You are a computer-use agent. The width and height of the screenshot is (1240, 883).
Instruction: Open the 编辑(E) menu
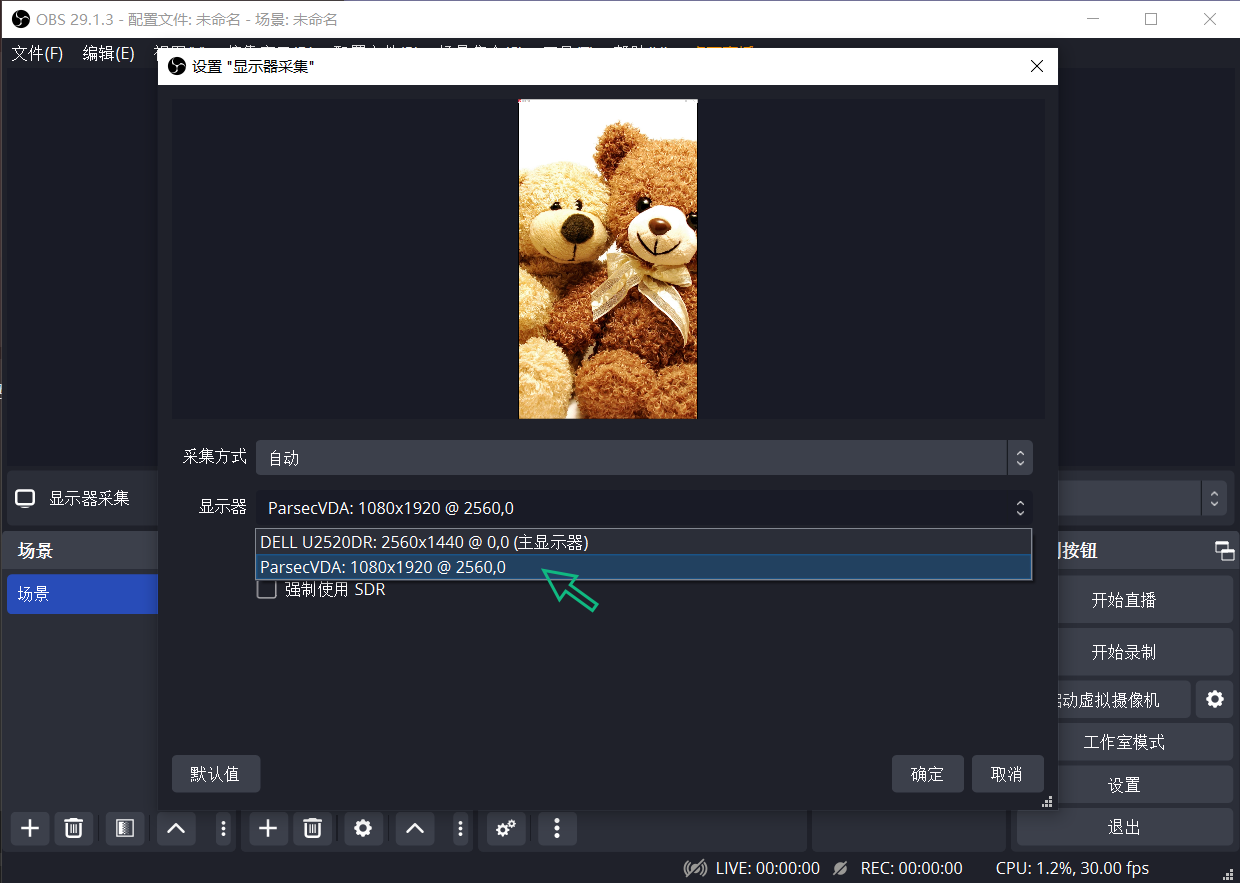pos(108,54)
